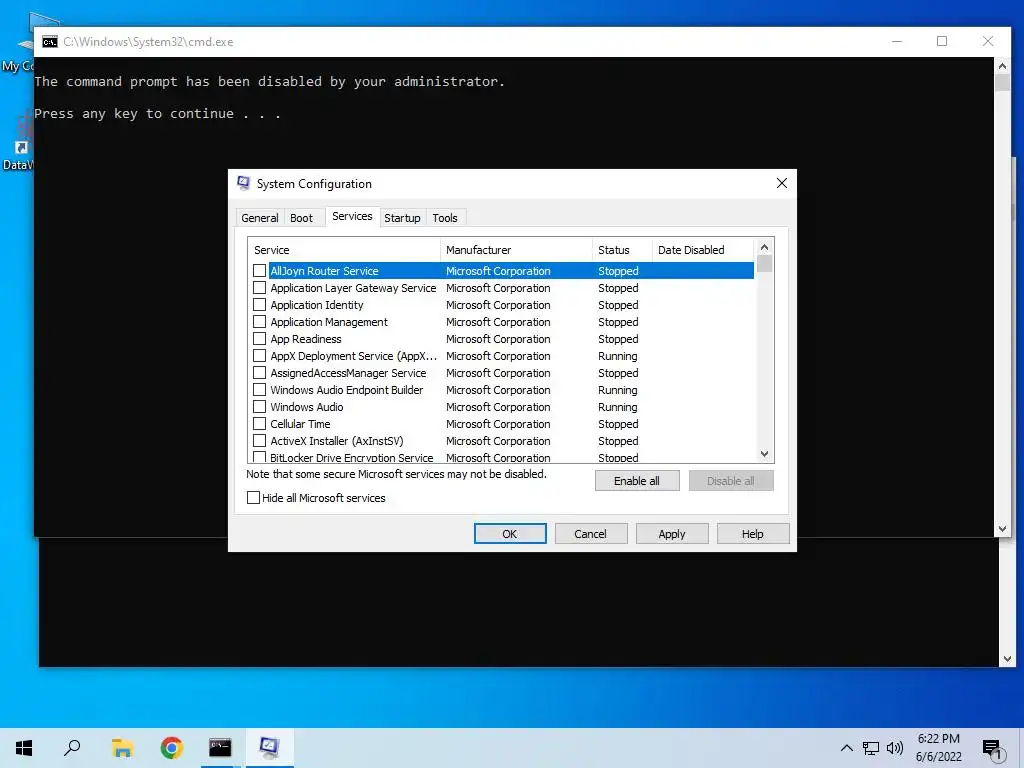Click the Help button
The width and height of the screenshot is (1024, 768).
752,534
